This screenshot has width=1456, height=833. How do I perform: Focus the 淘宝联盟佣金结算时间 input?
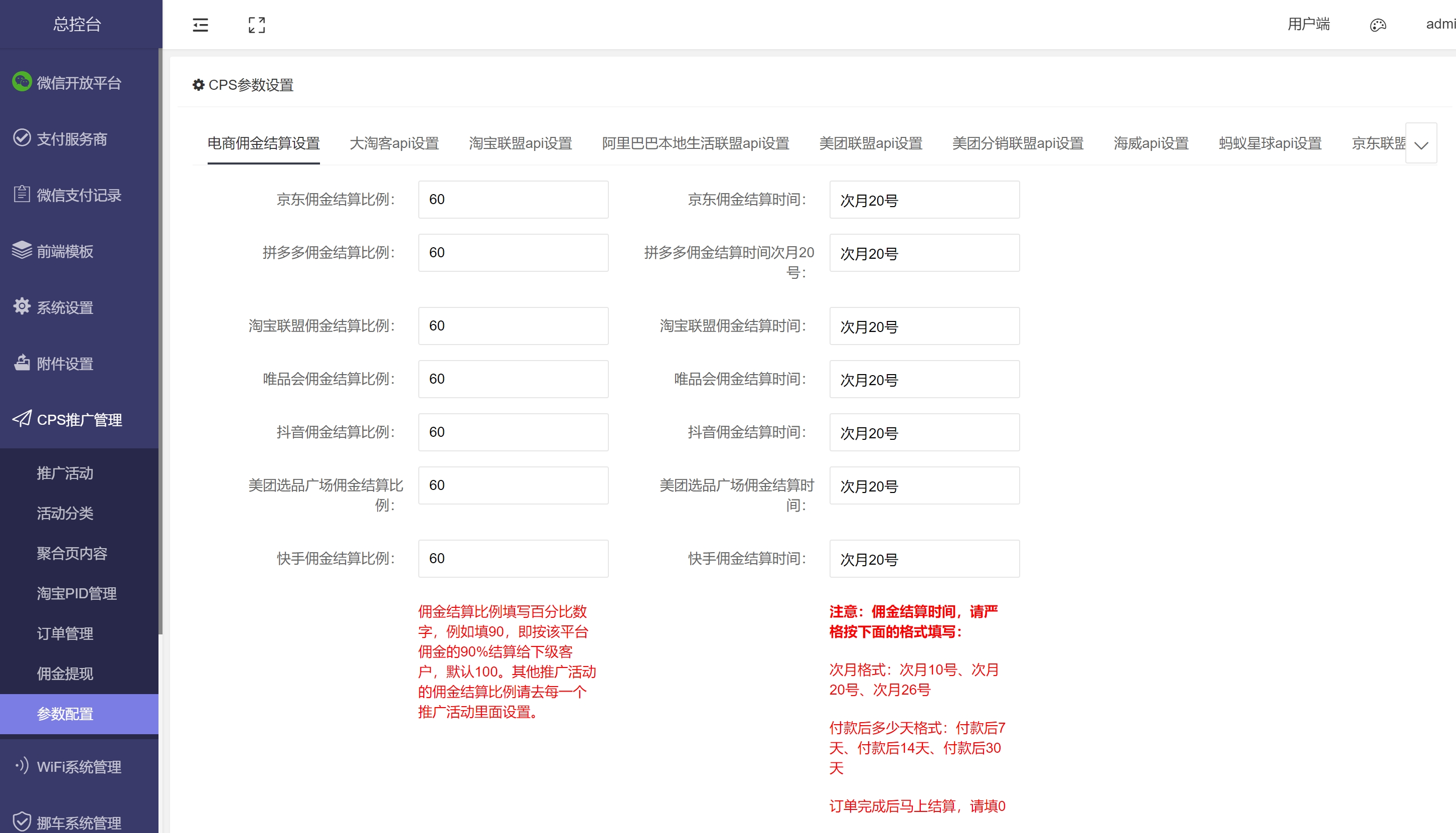click(924, 325)
